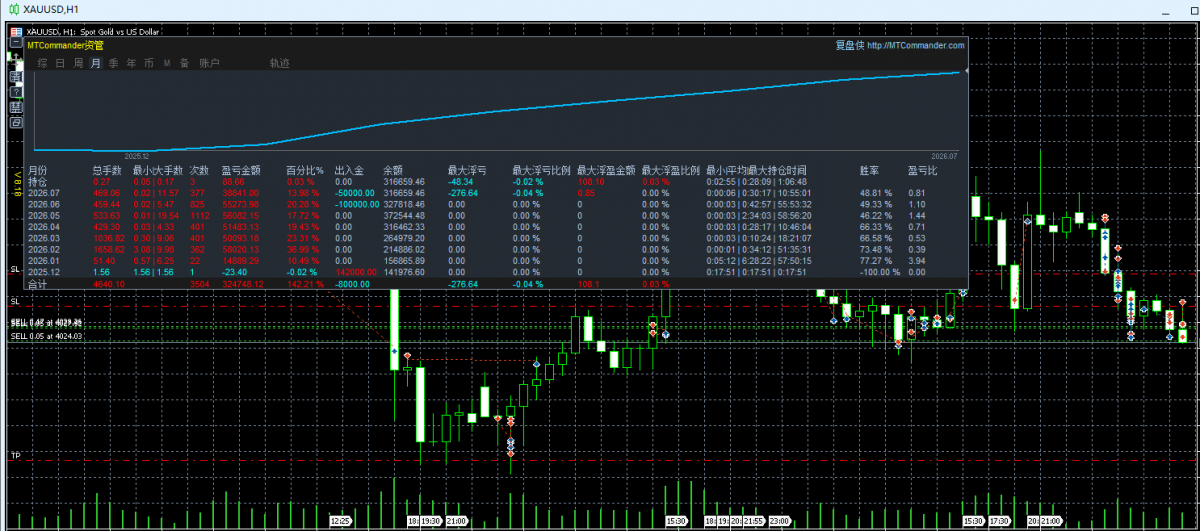Screen dimensions: 1200x531
Task: Switch to the 季 quarterly tab
Action: coord(113,63)
